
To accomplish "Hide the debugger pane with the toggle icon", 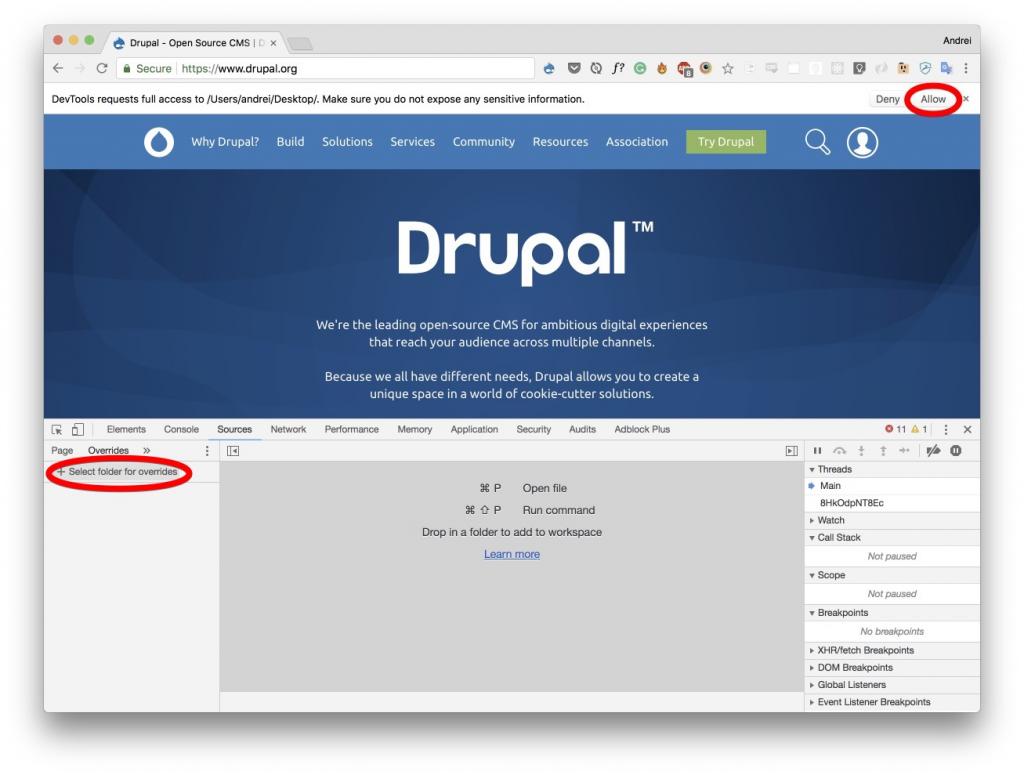I will [x=792, y=451].
